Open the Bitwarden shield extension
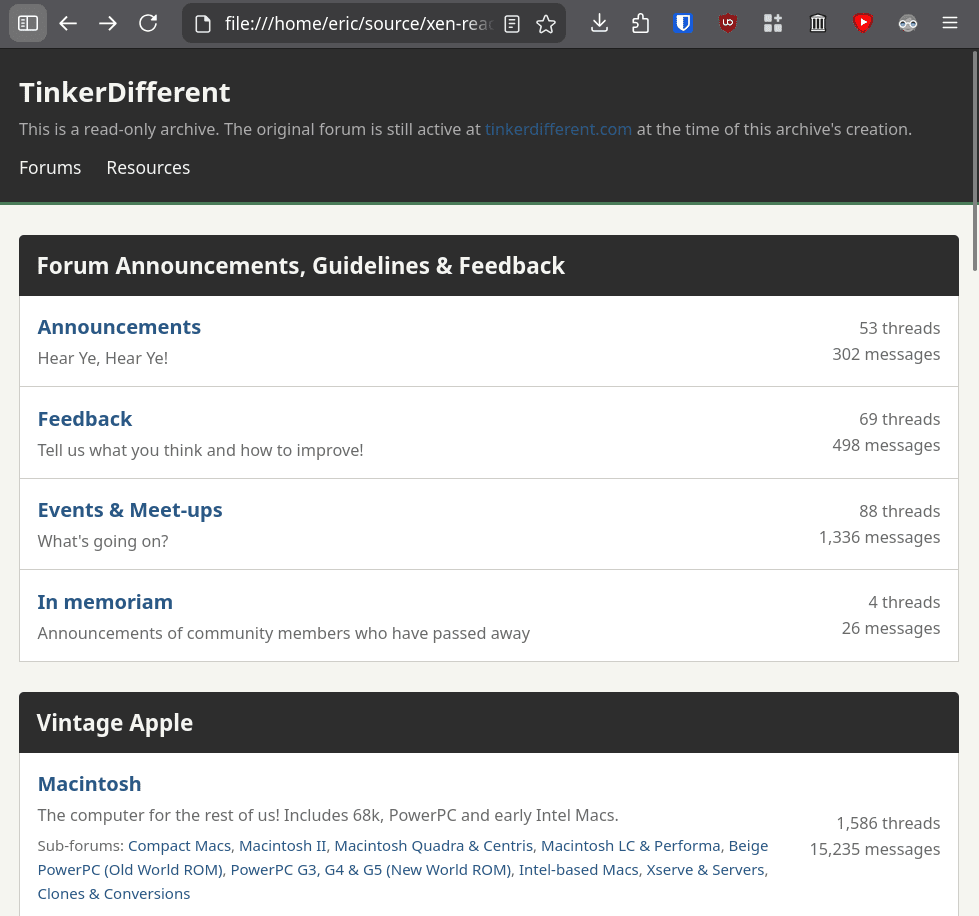 (684, 23)
